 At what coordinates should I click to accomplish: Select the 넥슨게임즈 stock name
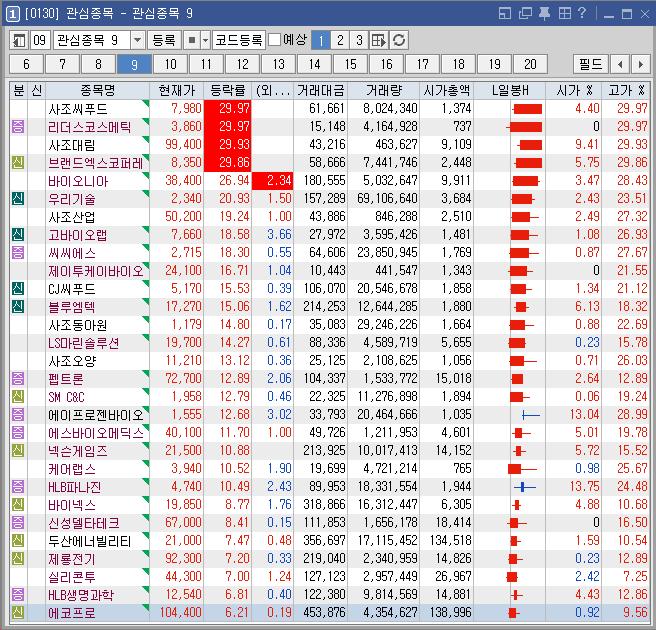(78, 451)
